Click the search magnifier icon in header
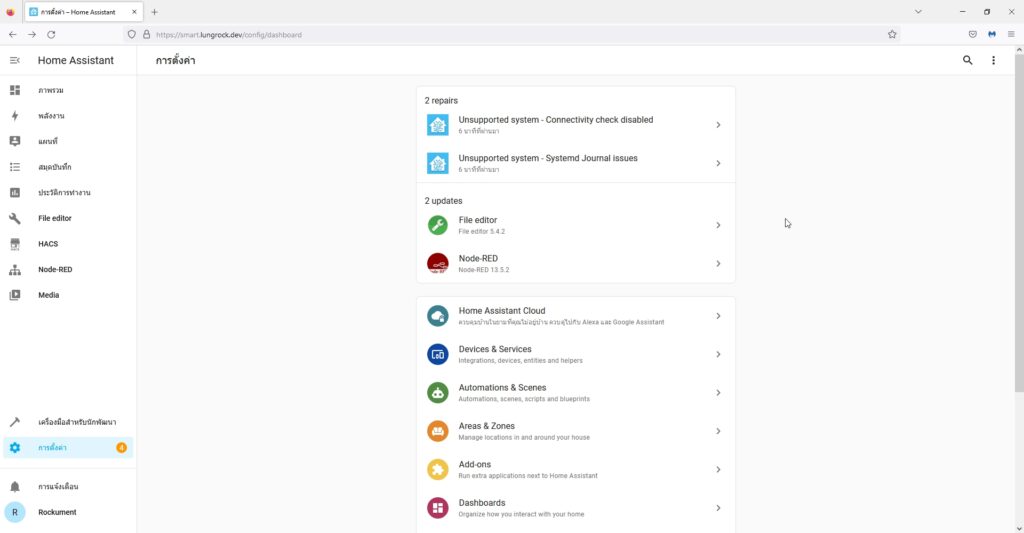The width and height of the screenshot is (1024, 533). coord(967,60)
